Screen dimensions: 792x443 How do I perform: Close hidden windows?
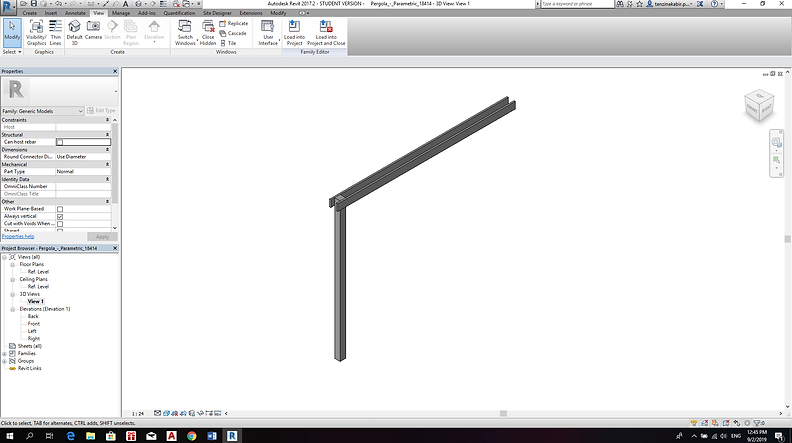(x=208, y=33)
